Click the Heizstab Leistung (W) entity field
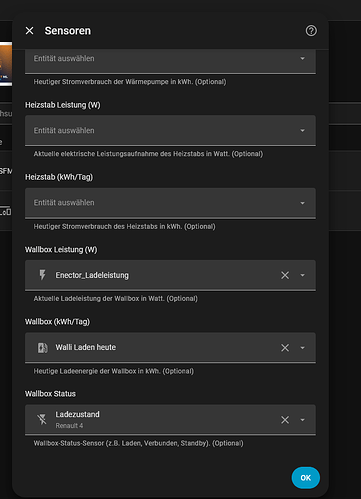Screen dimensions: 361x499 tap(170, 130)
